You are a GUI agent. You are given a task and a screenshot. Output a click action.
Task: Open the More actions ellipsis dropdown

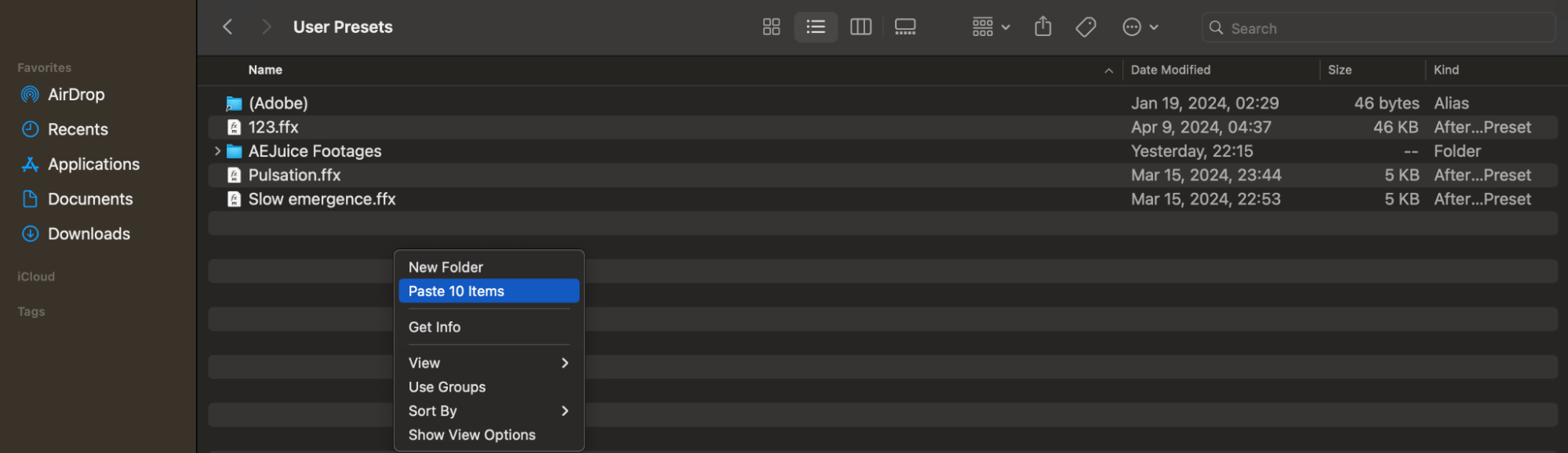click(1140, 27)
